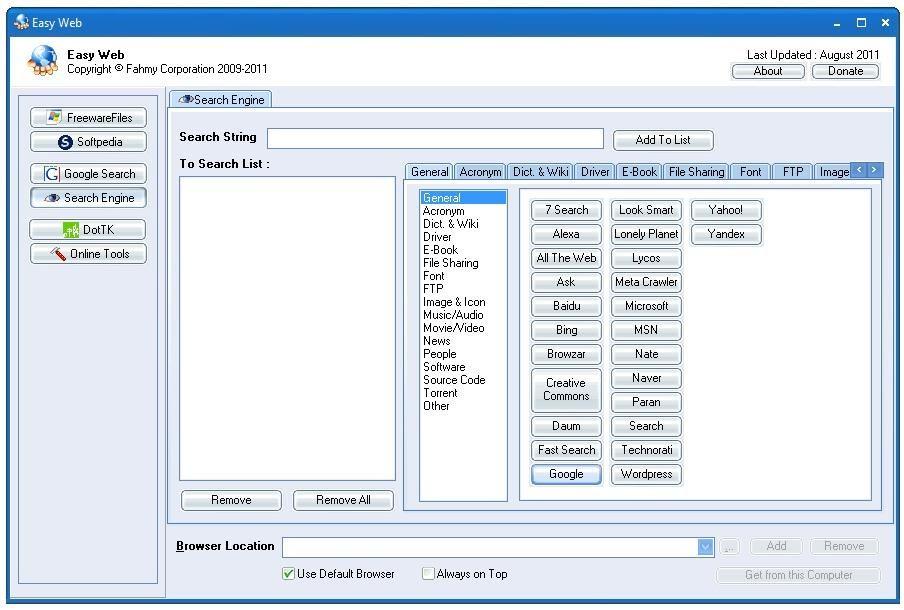Click the MSN engine button

point(646,330)
